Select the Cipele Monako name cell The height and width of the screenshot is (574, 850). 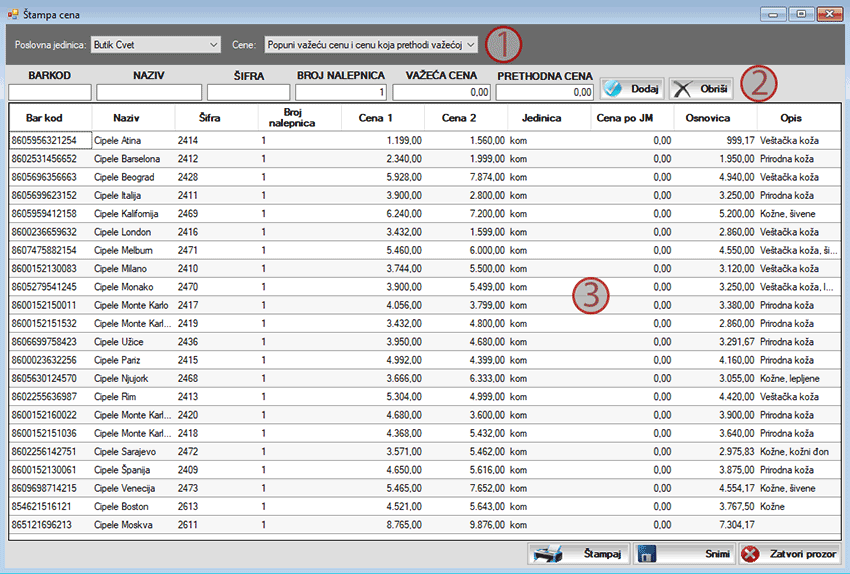[133, 287]
